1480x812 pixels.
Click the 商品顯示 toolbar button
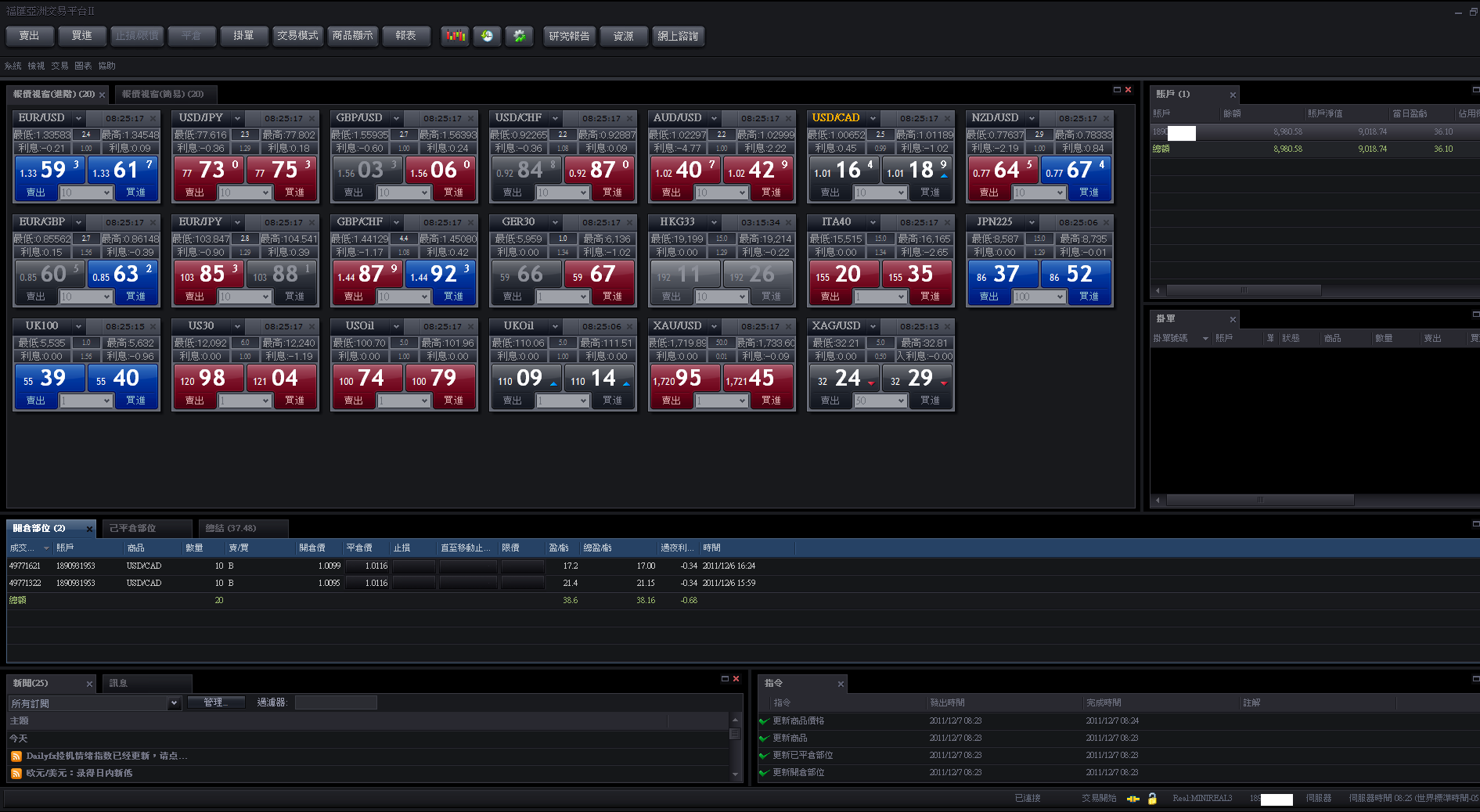pyautogui.click(x=352, y=36)
